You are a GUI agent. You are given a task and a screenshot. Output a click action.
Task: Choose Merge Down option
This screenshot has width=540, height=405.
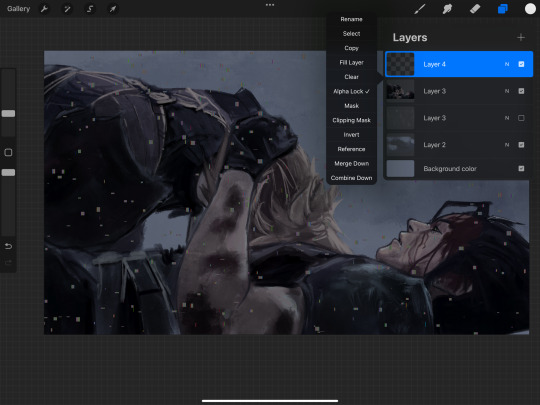[x=351, y=164]
